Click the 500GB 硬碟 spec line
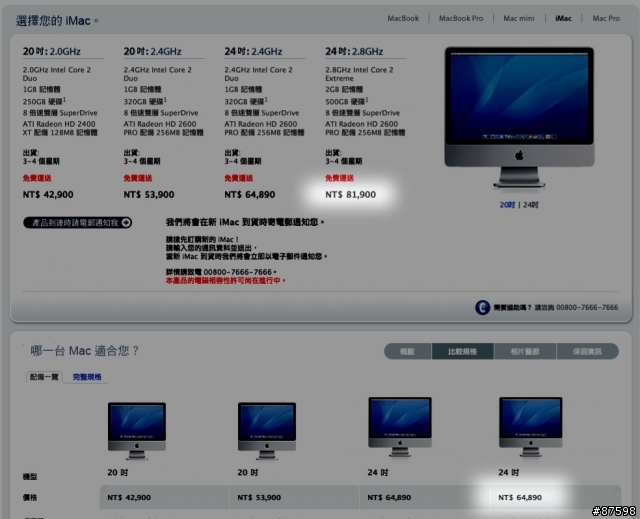Screen dimensions: 640x519 [347, 101]
